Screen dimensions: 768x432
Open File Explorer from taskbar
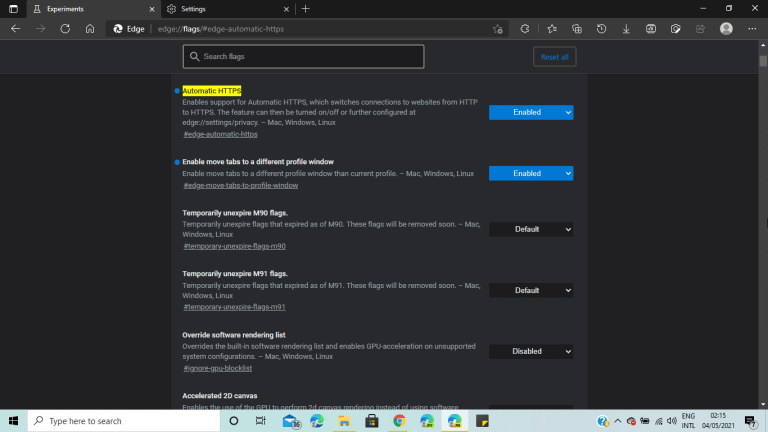344,421
